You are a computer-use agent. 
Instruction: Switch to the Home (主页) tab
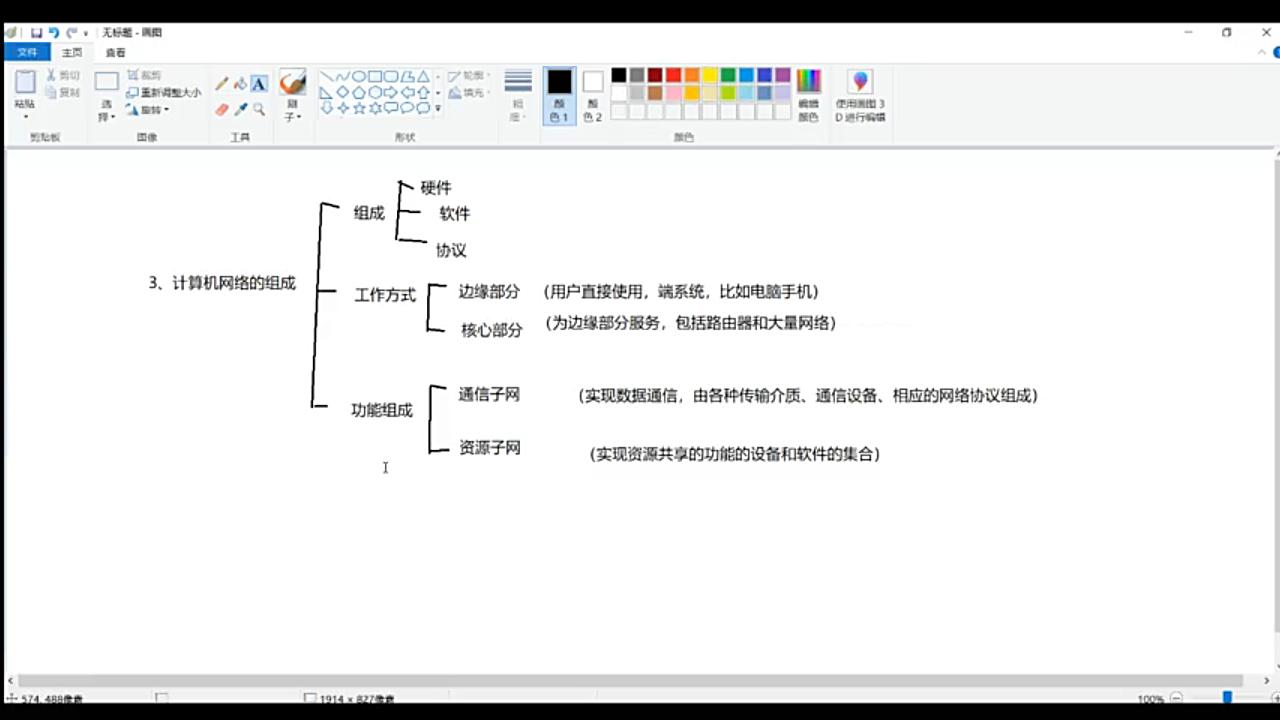pos(72,53)
